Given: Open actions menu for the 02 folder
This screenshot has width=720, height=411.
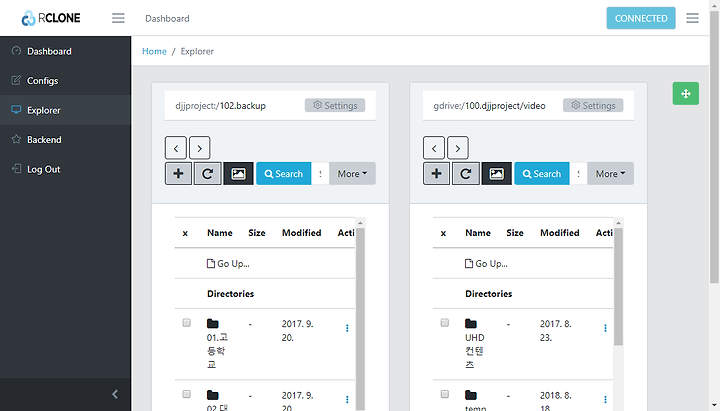Looking at the screenshot, I should coord(347,399).
